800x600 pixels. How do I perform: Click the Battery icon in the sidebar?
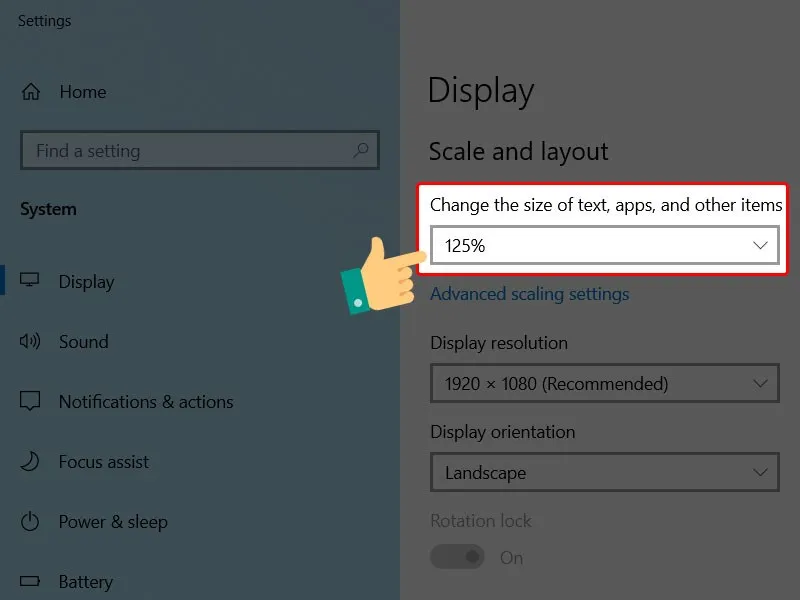click(x=31, y=582)
